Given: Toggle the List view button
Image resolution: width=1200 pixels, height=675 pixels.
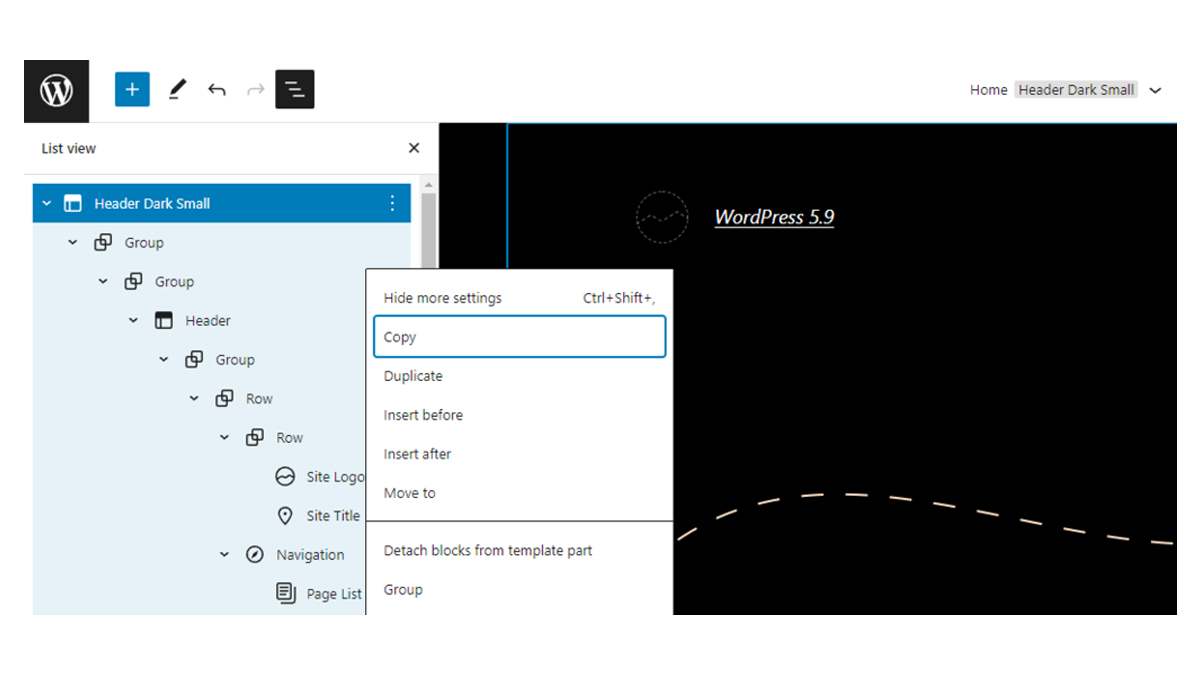Looking at the screenshot, I should (x=295, y=90).
